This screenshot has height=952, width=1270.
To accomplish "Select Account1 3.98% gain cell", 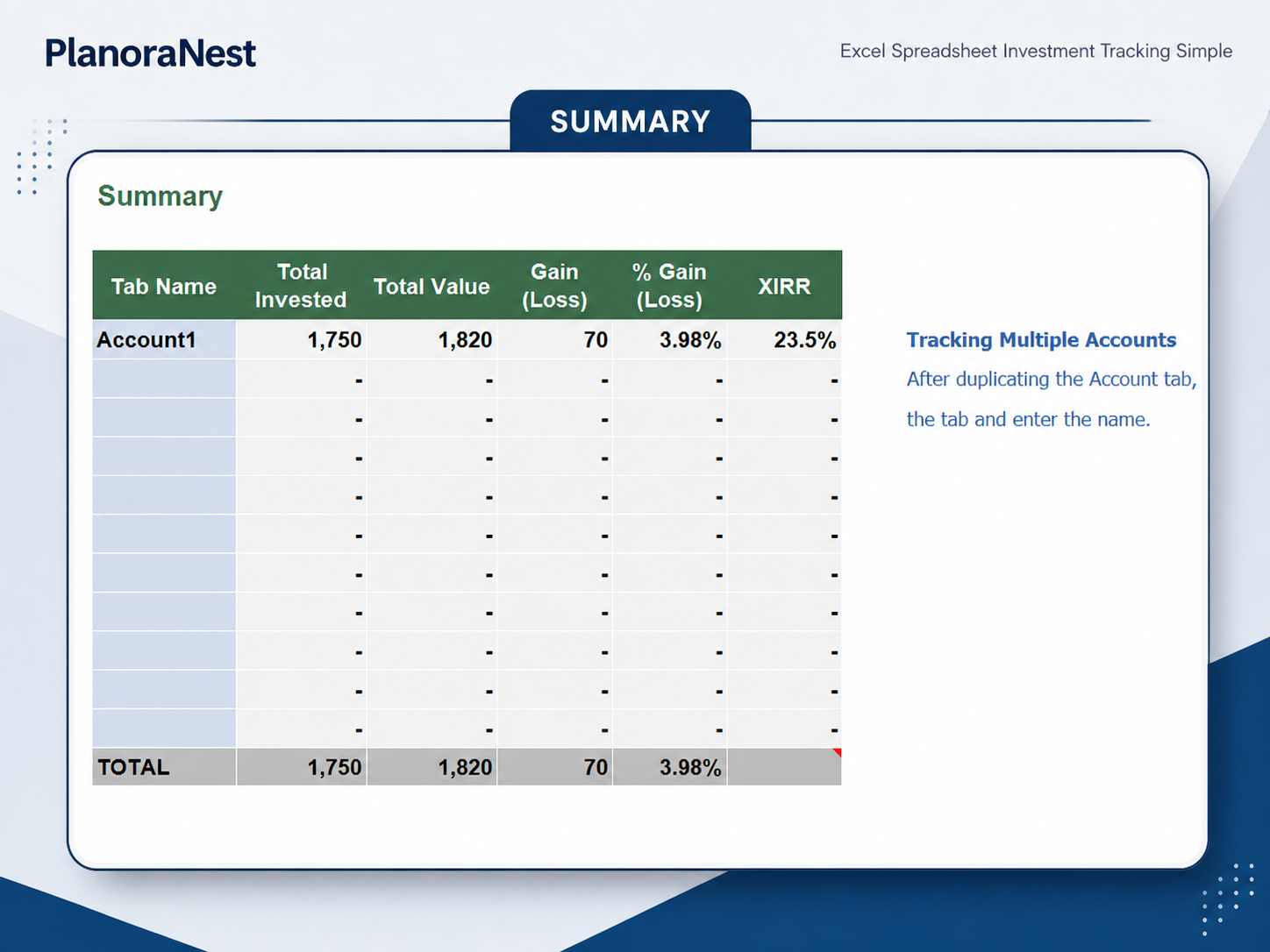I will (669, 339).
